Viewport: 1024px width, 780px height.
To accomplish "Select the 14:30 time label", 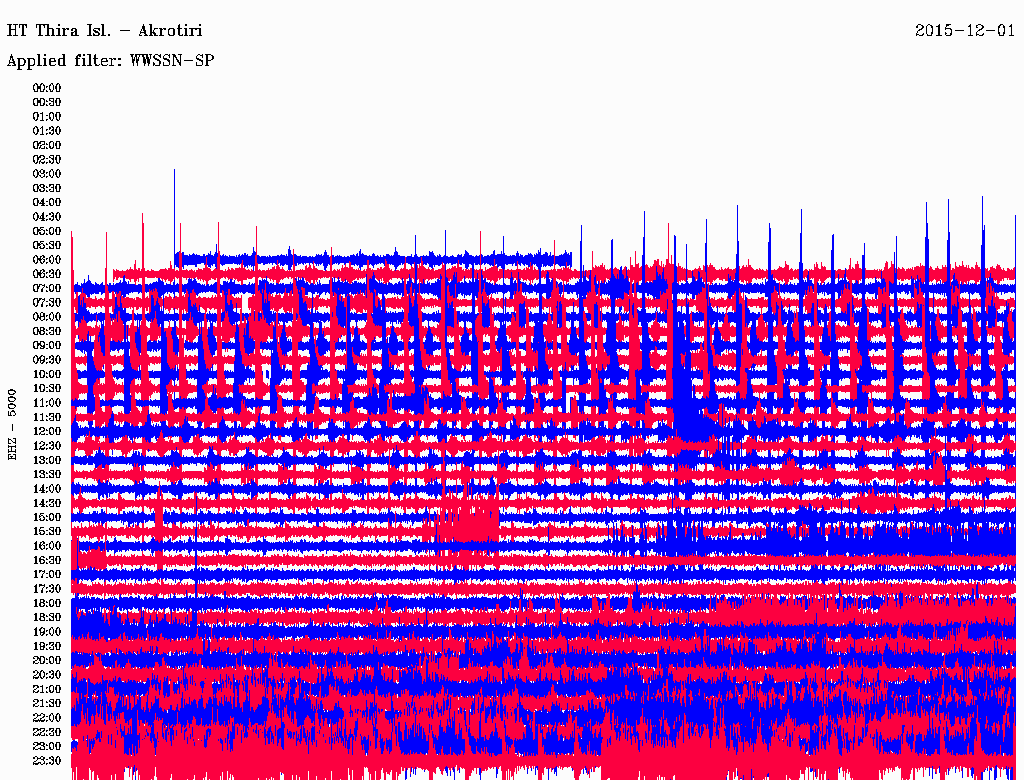I will pyautogui.click(x=47, y=504).
